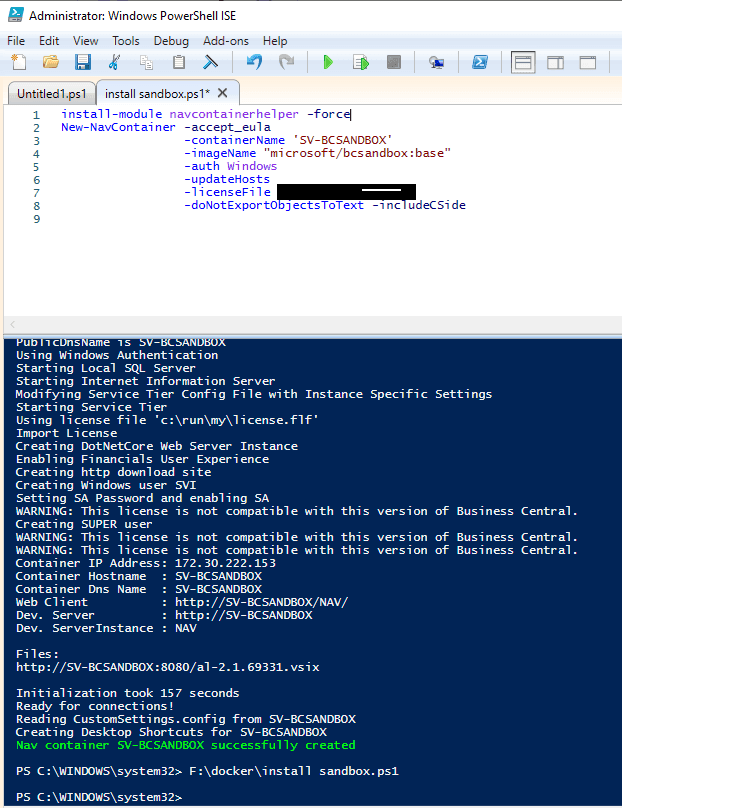Close the install sandbox.ps1 tab
The image size is (741, 808).
tap(223, 93)
